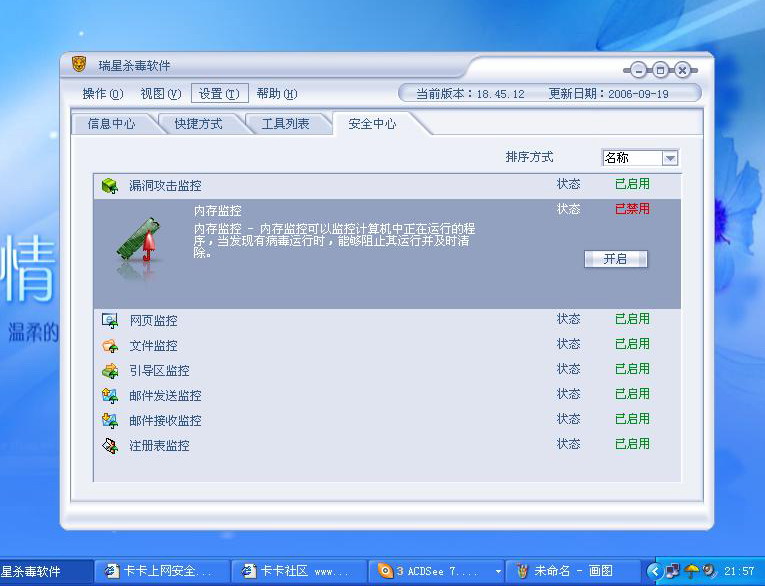Click the 已启用 status of 文件监控
The height and width of the screenshot is (586, 765).
point(632,344)
